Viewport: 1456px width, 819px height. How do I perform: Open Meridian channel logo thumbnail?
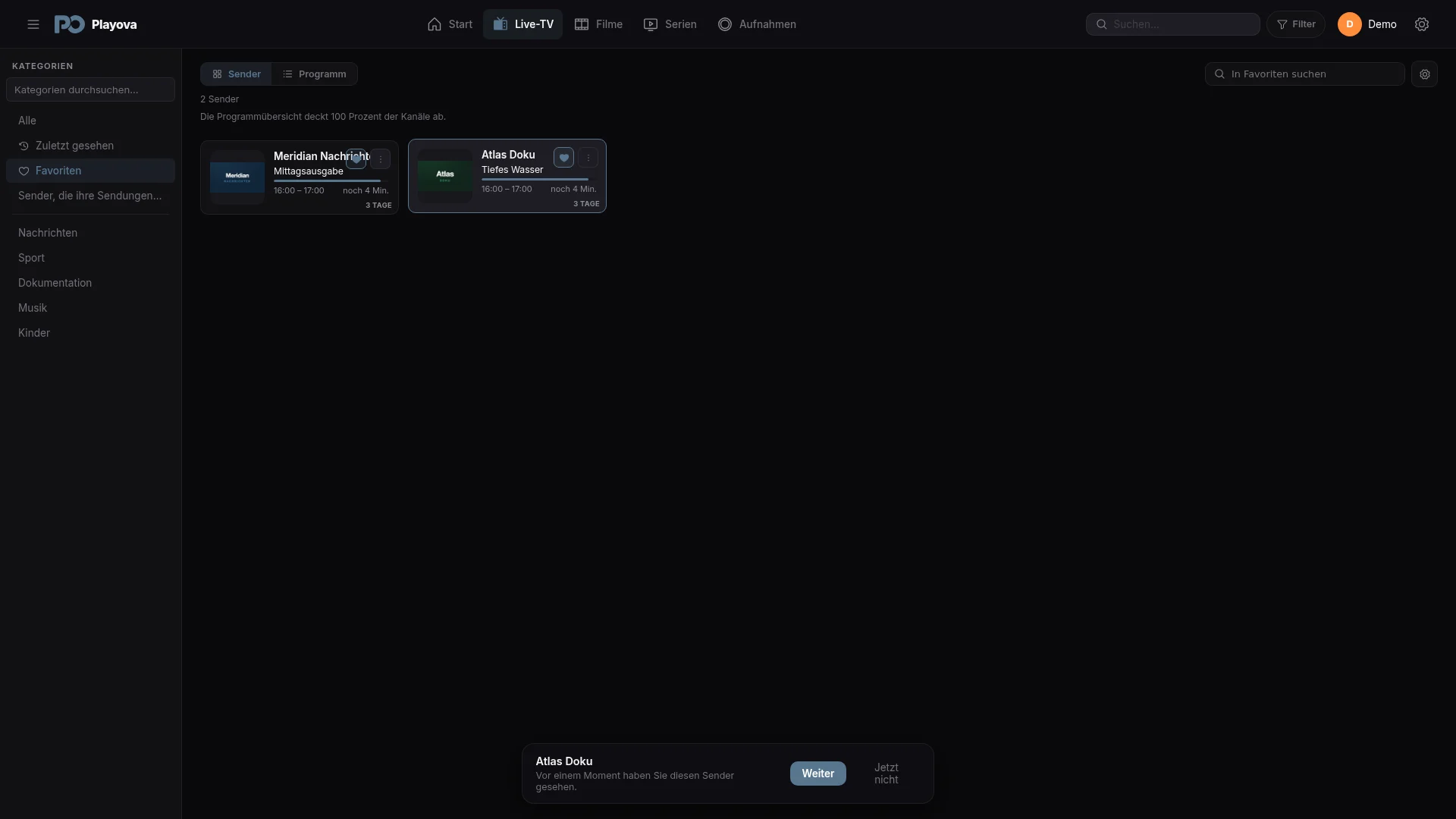coord(237,177)
